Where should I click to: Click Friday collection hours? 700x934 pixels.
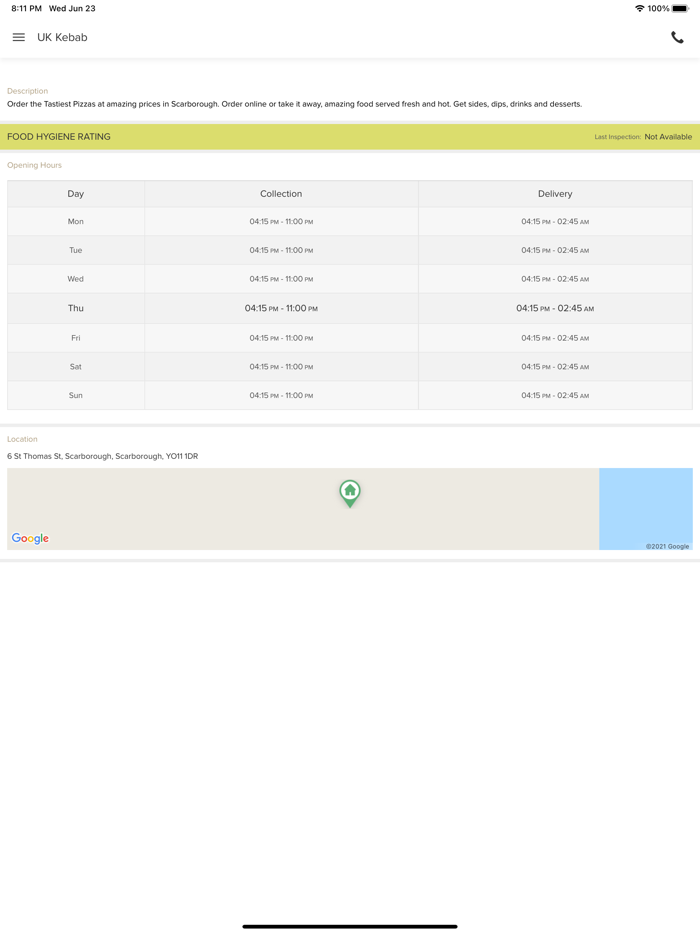tap(281, 338)
